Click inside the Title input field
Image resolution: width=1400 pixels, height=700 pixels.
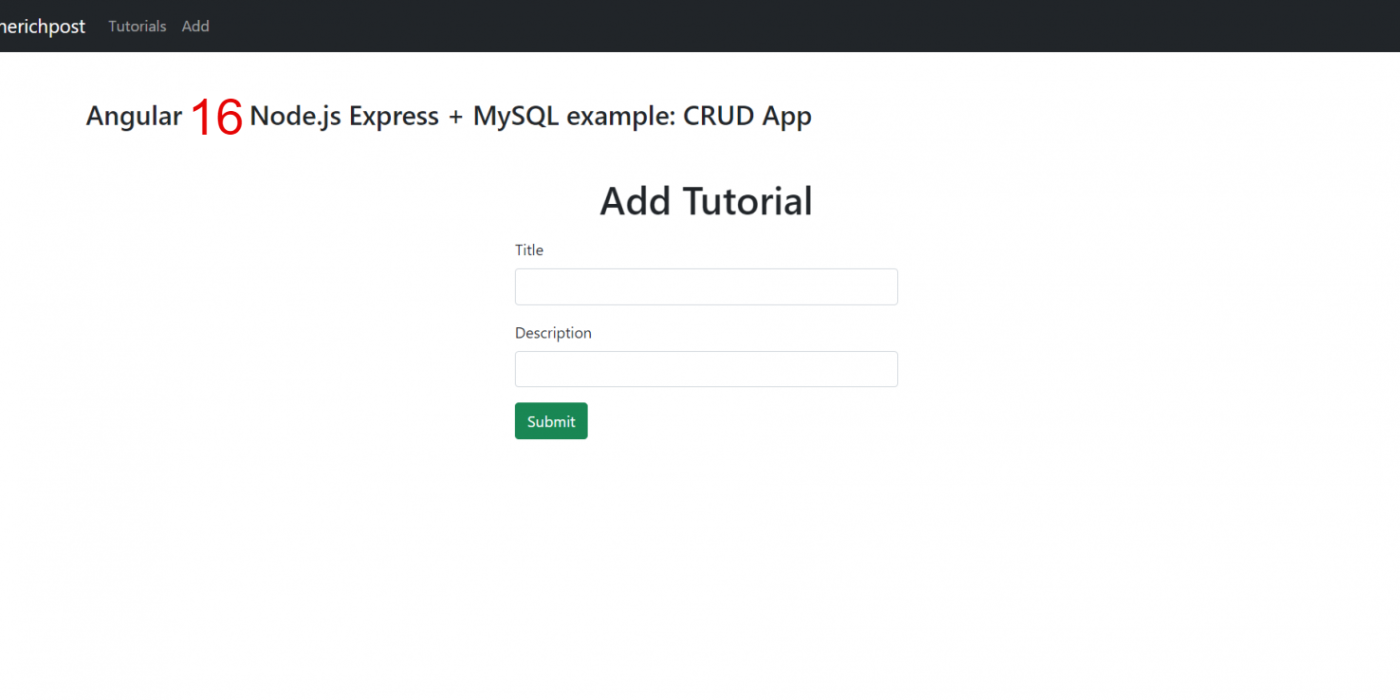(706, 286)
